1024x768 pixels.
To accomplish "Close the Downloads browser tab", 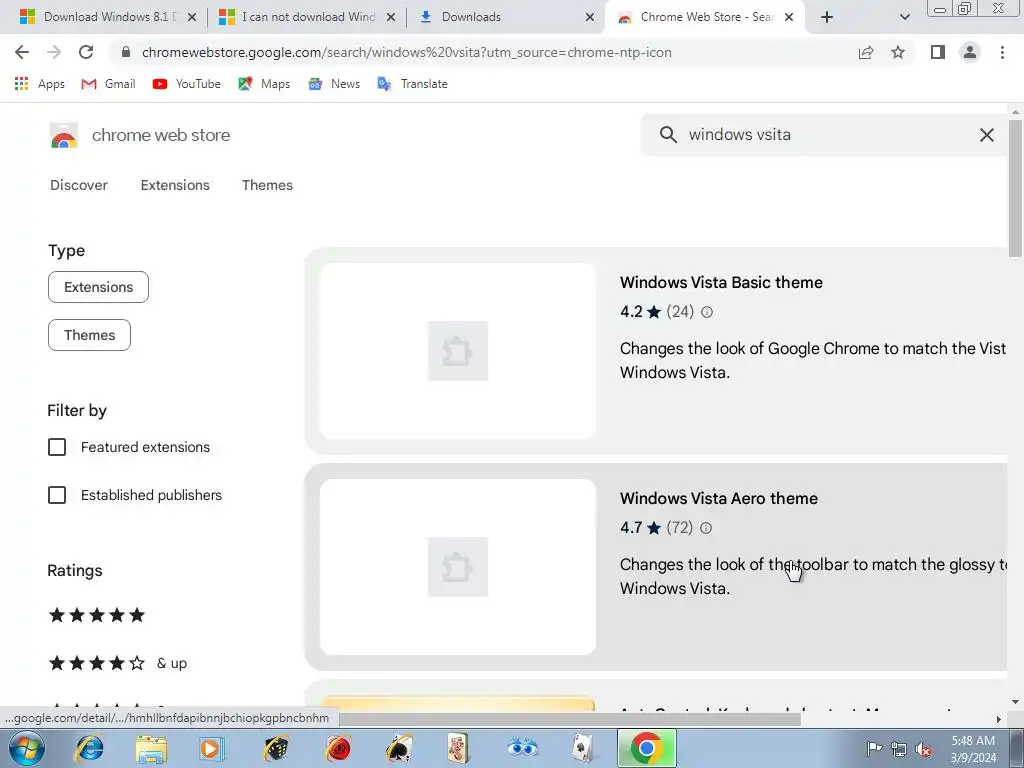I will point(590,17).
